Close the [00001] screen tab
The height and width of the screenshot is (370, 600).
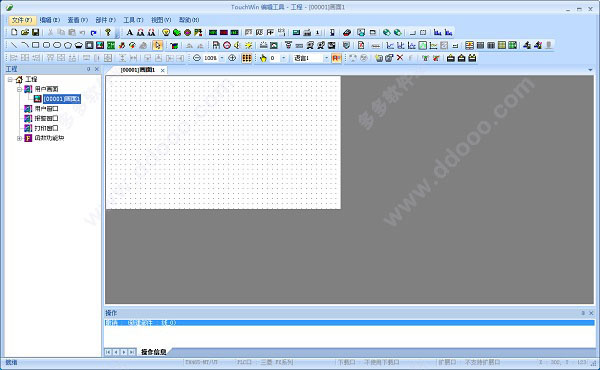point(163,70)
